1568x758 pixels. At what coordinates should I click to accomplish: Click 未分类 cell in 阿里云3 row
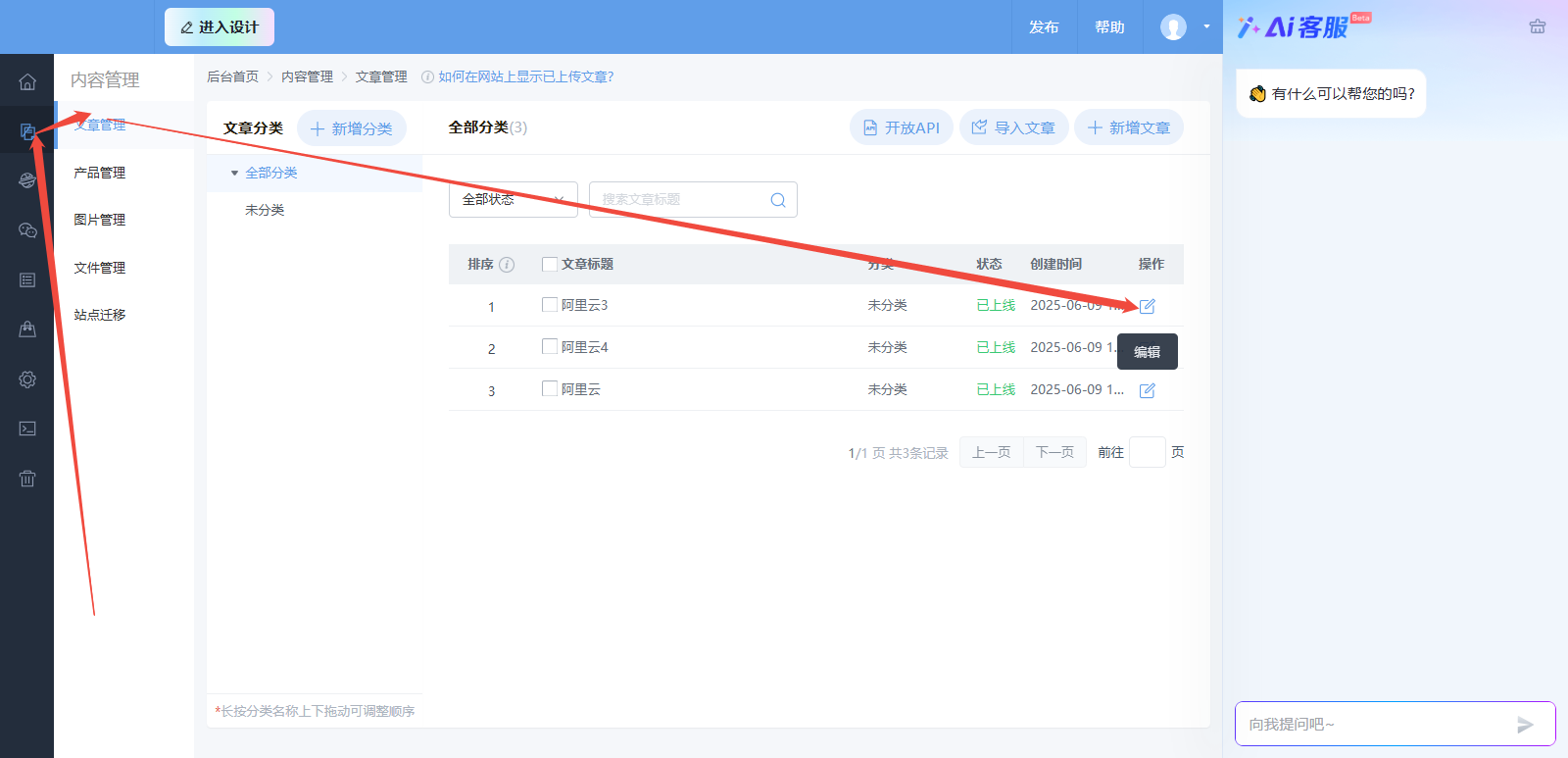tap(888, 305)
